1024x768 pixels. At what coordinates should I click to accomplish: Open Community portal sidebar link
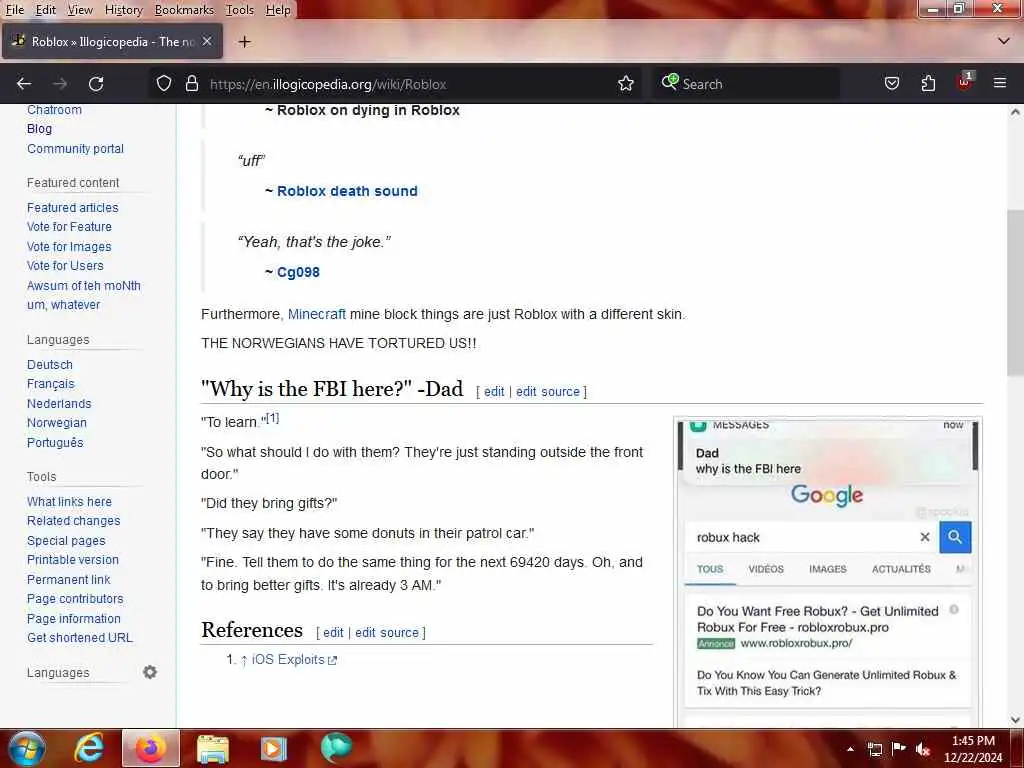tap(75, 149)
